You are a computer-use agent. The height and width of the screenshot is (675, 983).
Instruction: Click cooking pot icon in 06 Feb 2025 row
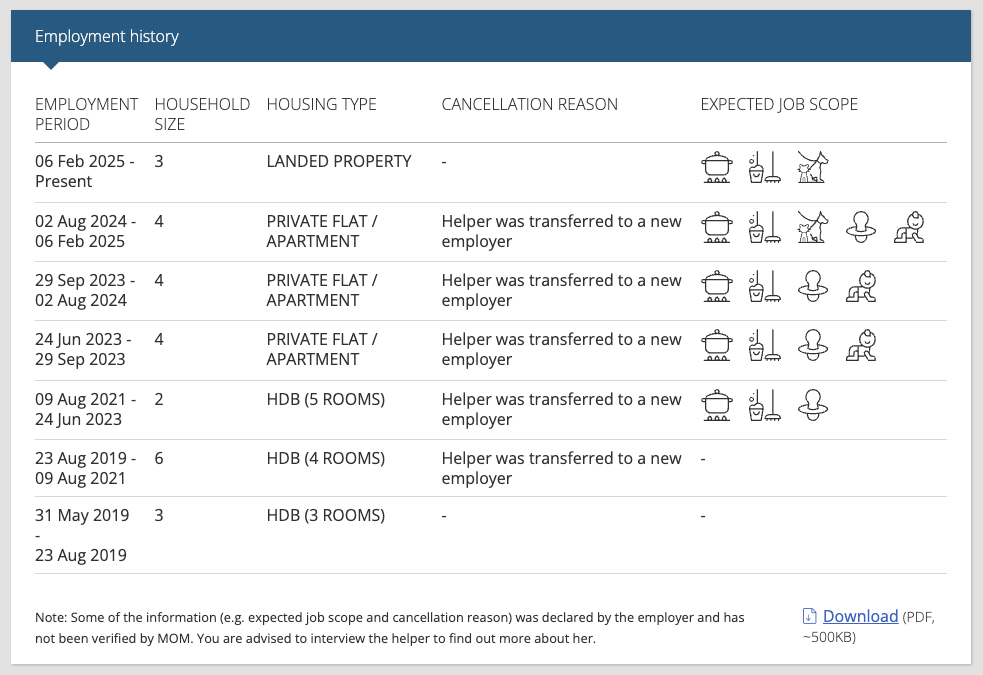pyautogui.click(x=717, y=167)
